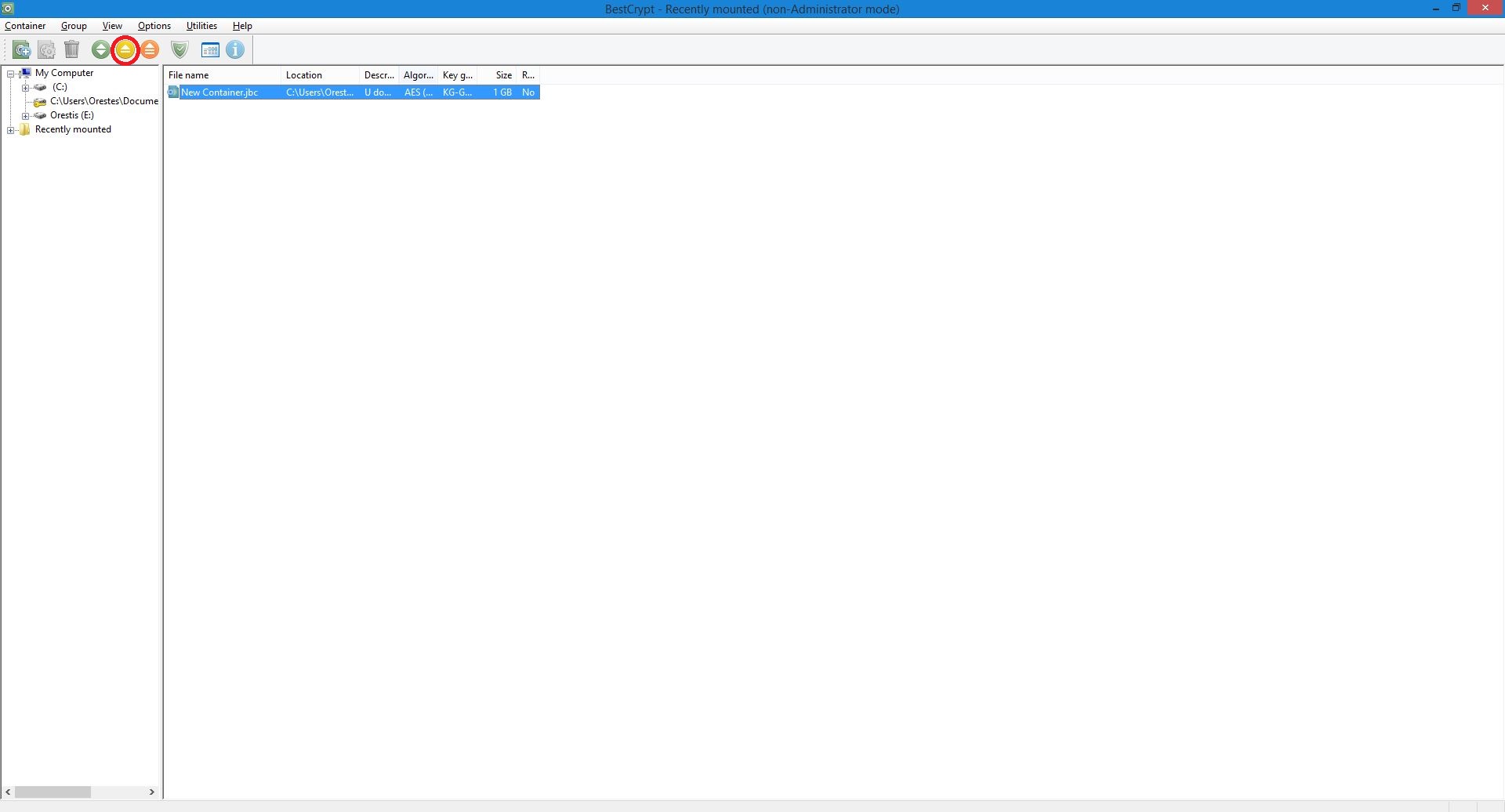Screen dimensions: 1505x812
Task: Close the BestCrypt window
Action: click(1485, 9)
